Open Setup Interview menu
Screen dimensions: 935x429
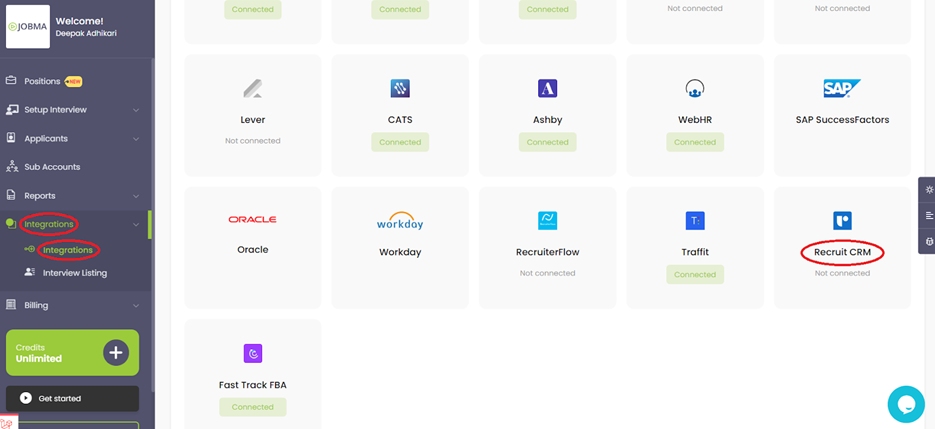click(55, 110)
